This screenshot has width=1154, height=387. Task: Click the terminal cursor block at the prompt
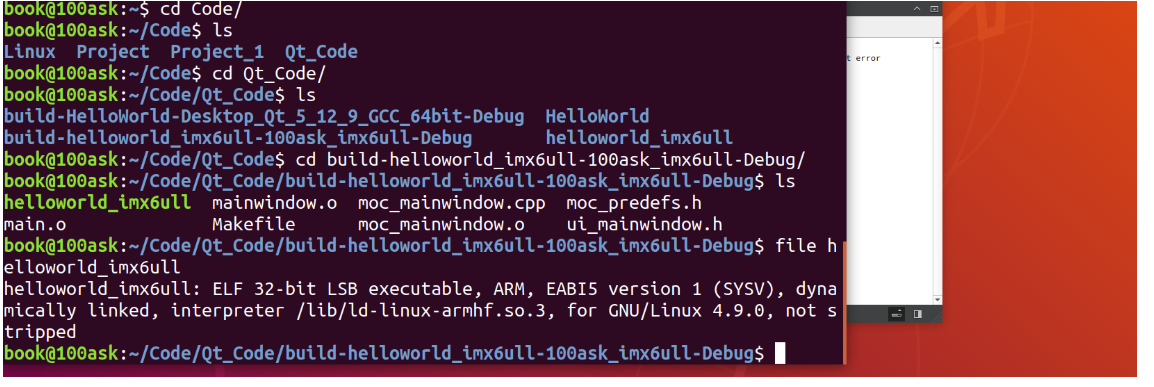coord(779,353)
